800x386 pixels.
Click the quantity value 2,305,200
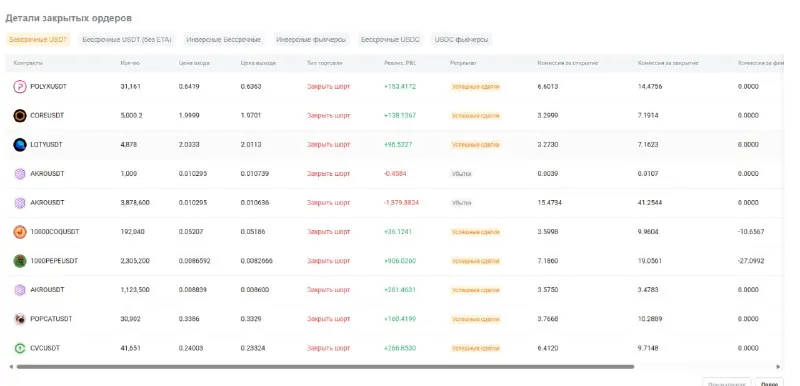135,261
